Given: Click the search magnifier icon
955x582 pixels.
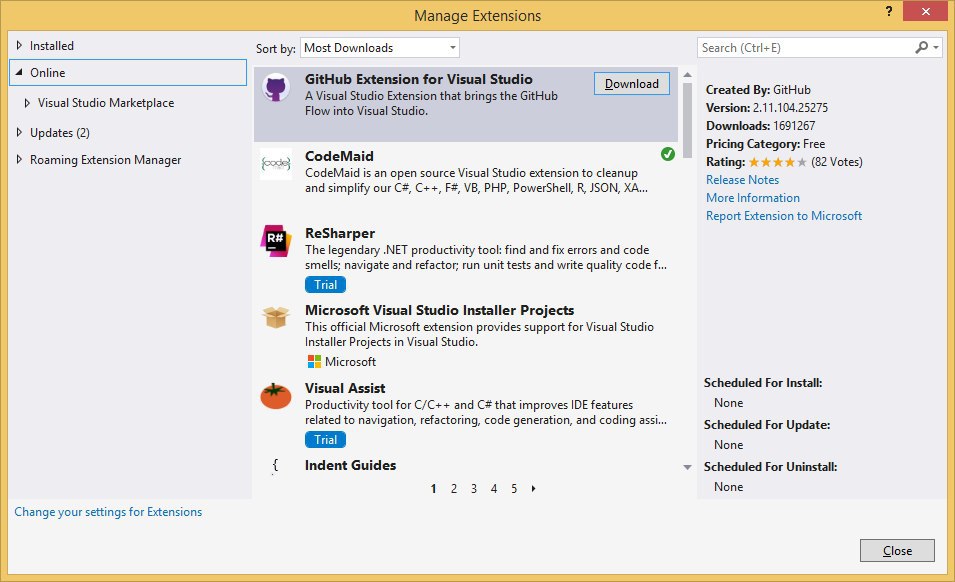Looking at the screenshot, I should coord(922,47).
